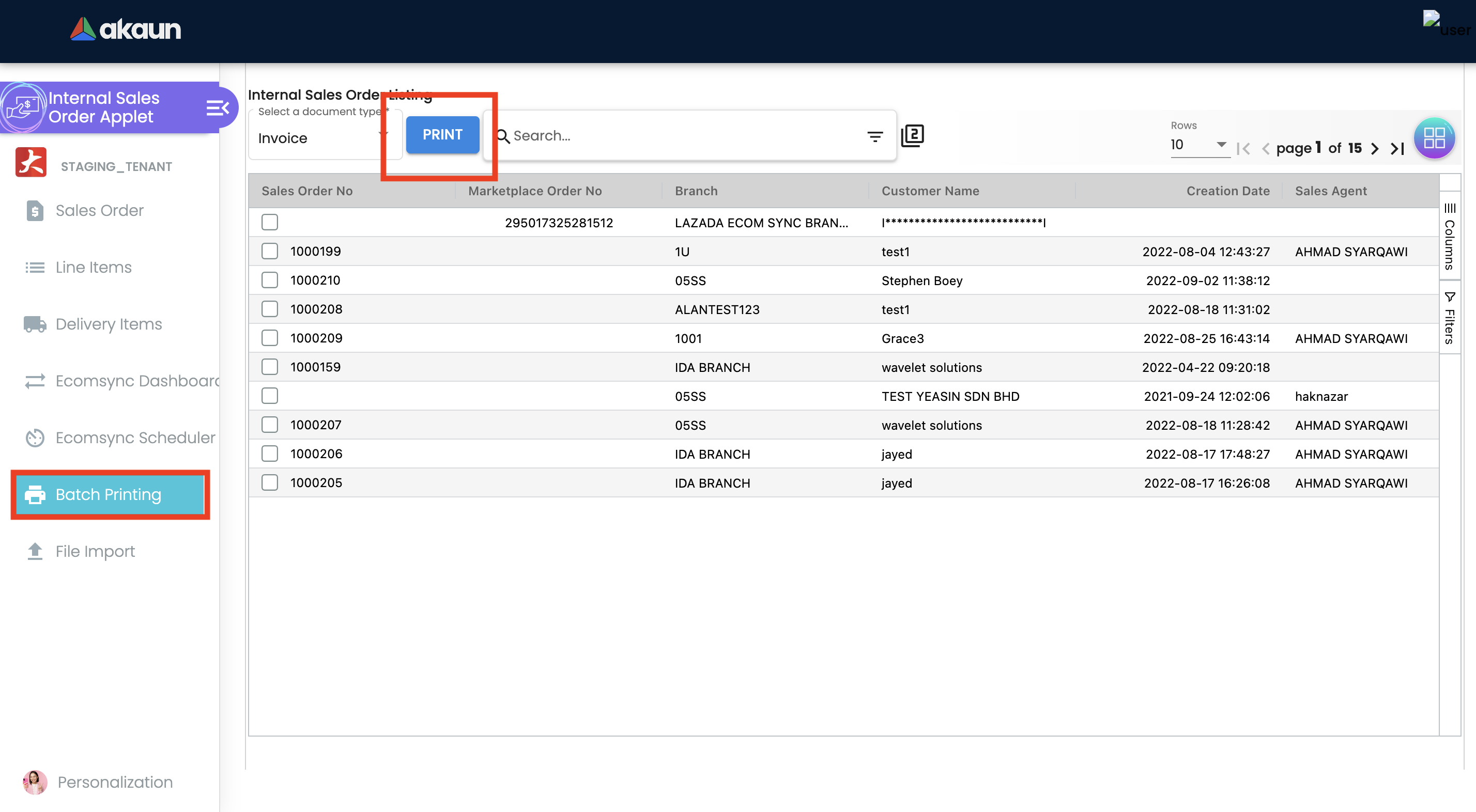The width and height of the screenshot is (1476, 812).
Task: Select order 1000210 checkbox
Action: point(269,280)
